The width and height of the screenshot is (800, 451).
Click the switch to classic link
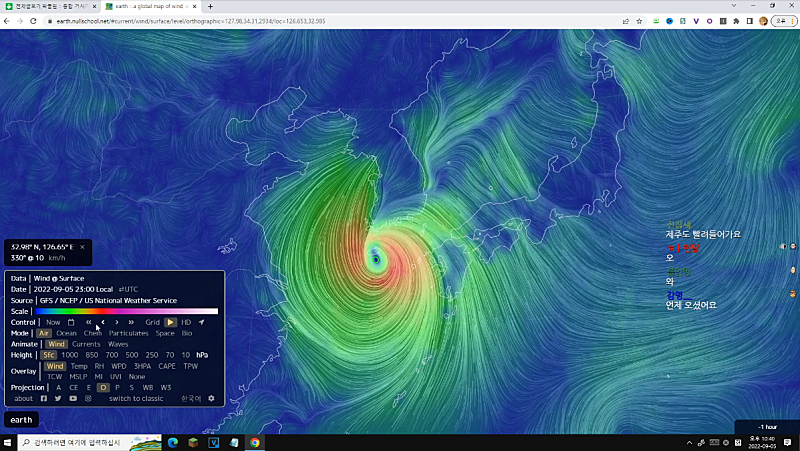136,398
